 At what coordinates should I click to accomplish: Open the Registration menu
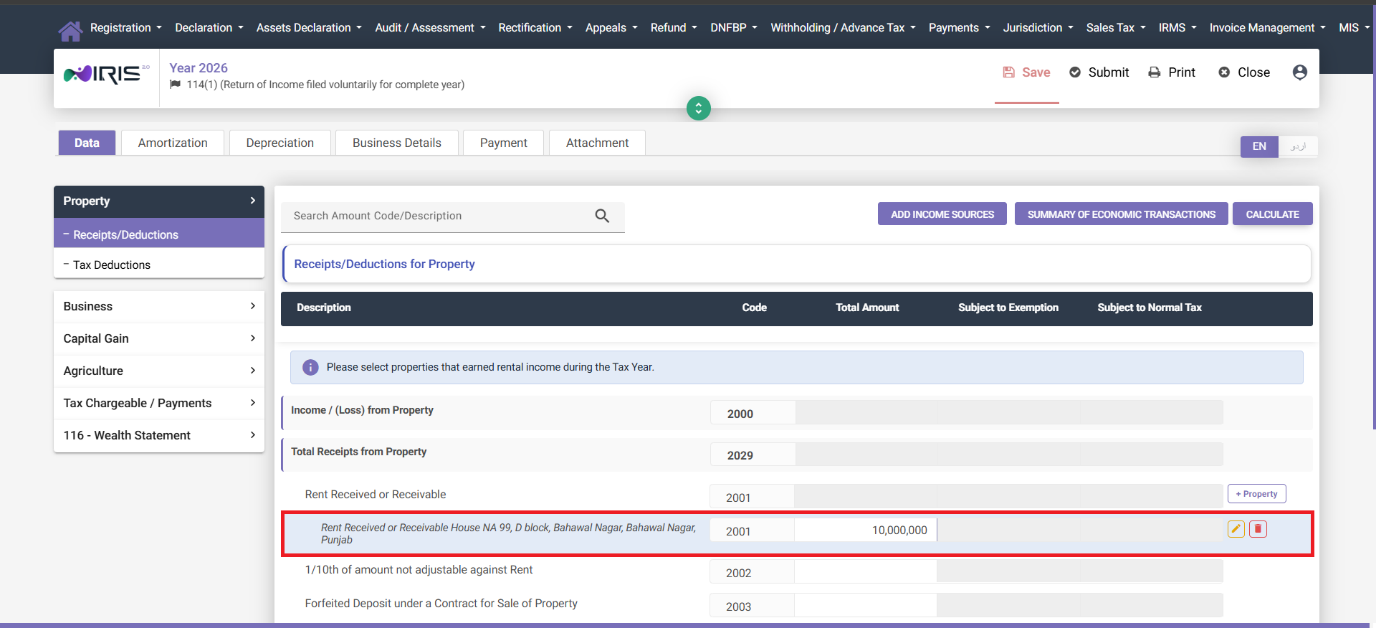click(x=126, y=28)
